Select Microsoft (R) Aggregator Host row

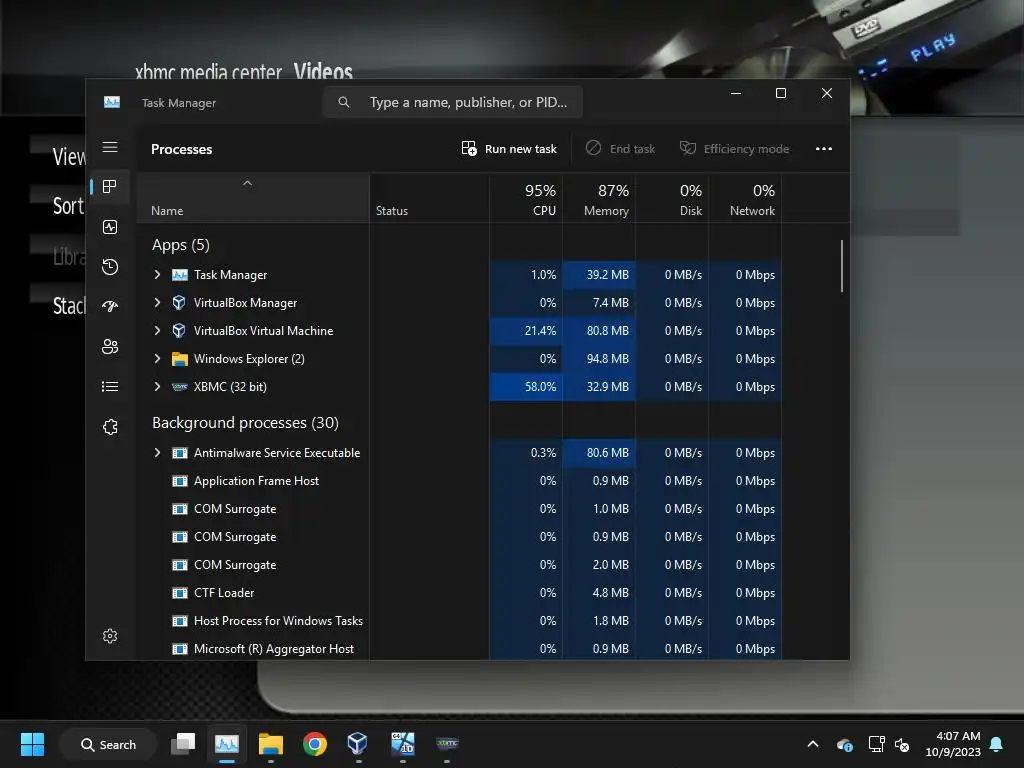pyautogui.click(x=458, y=648)
